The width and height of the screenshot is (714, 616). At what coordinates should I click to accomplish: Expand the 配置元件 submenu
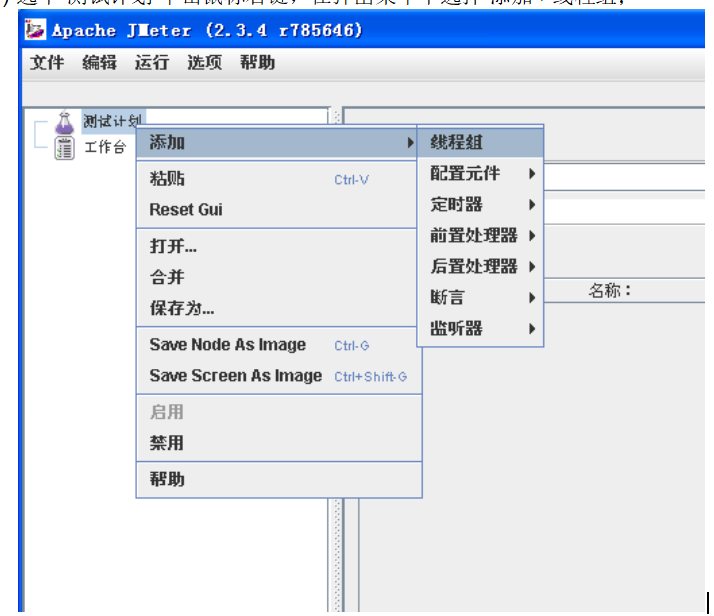[x=480, y=173]
